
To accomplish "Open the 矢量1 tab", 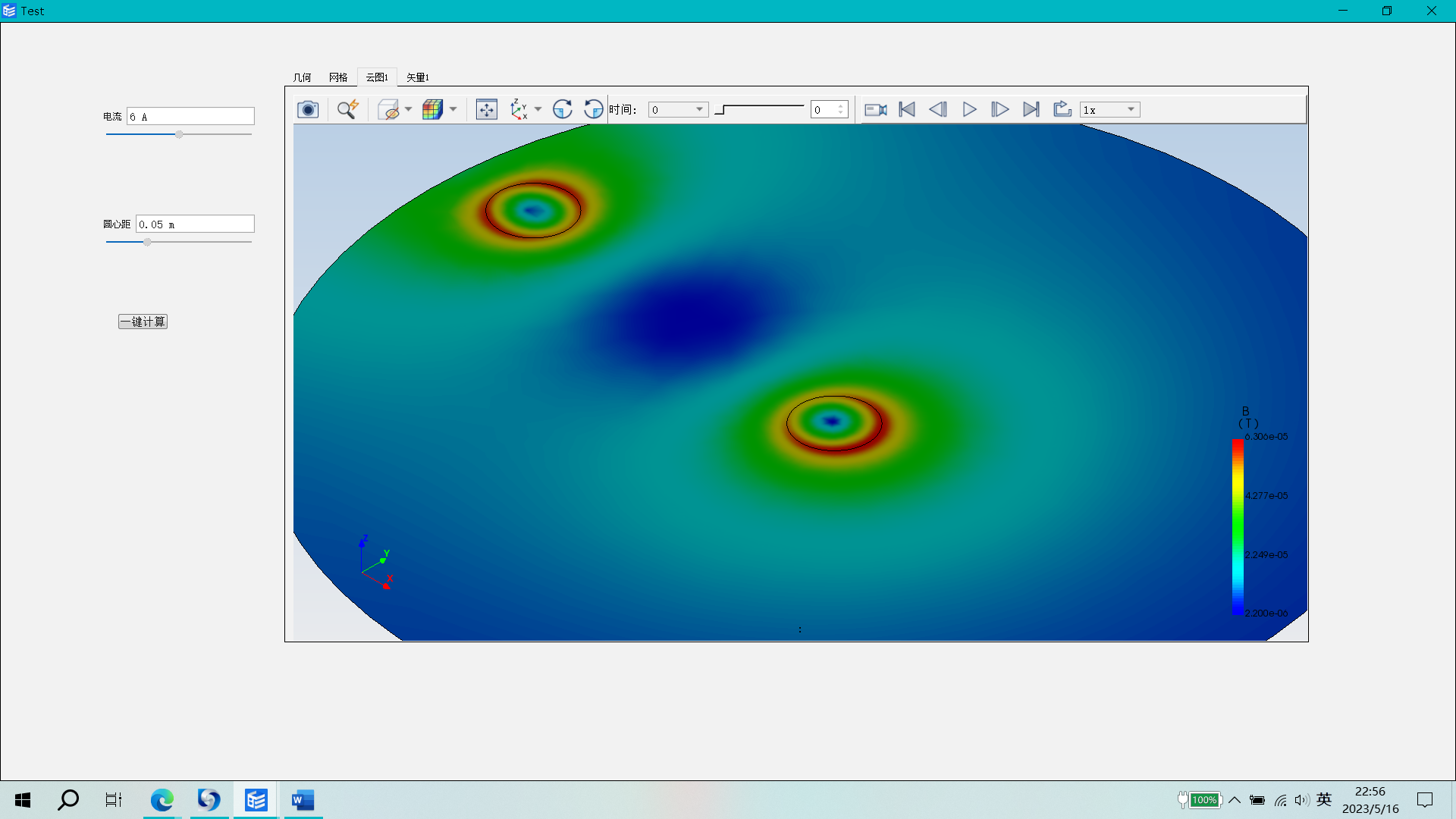I will click(418, 77).
